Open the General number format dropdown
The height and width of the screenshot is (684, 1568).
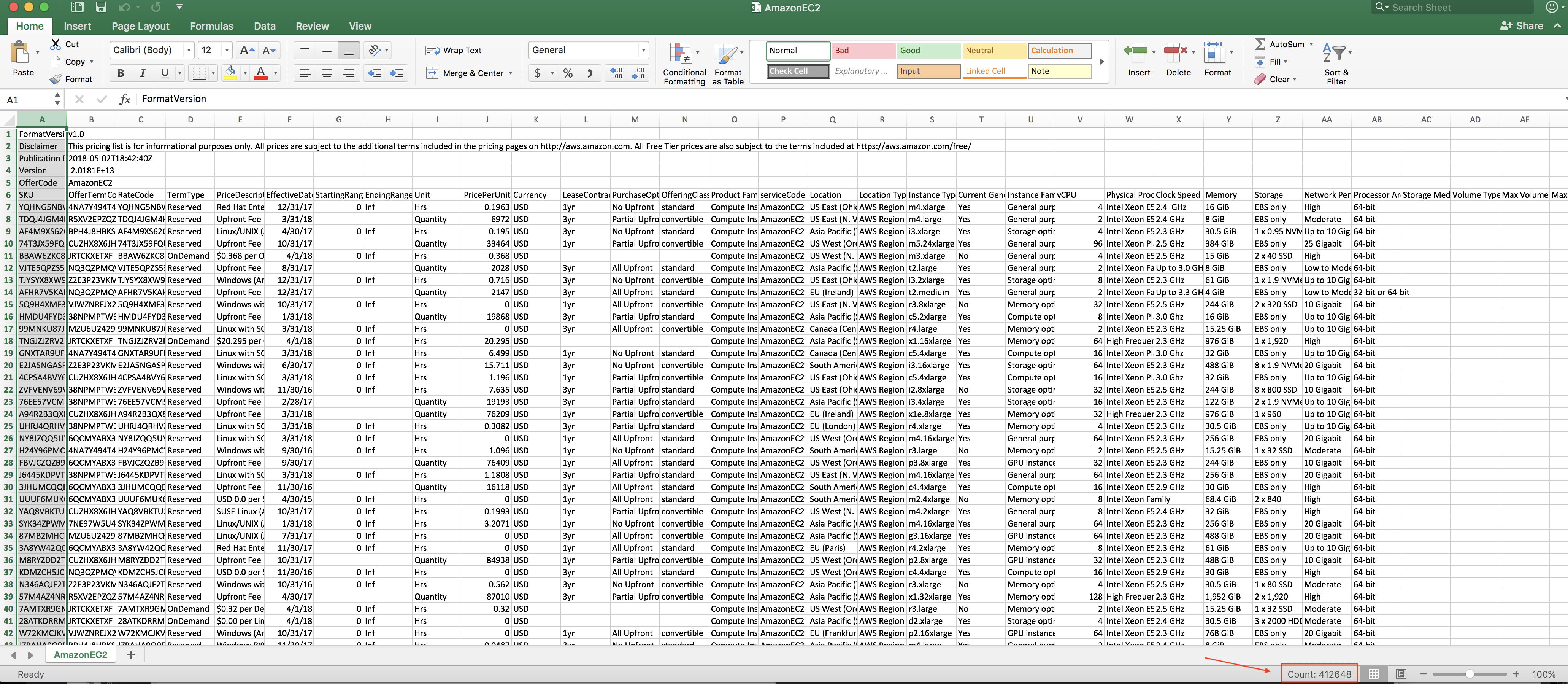pyautogui.click(x=643, y=50)
